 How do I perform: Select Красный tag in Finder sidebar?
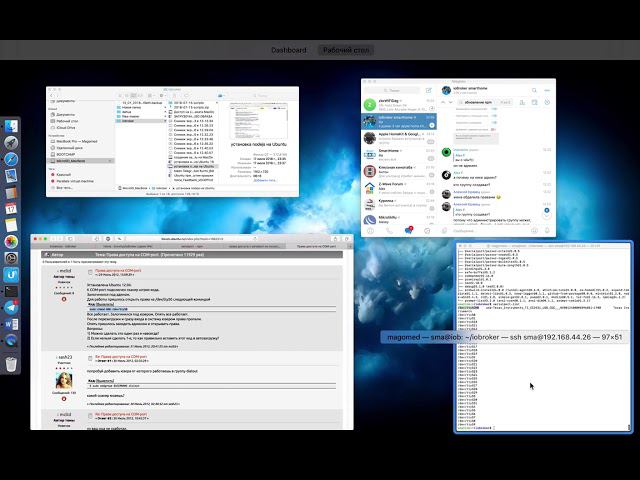(x=60, y=174)
